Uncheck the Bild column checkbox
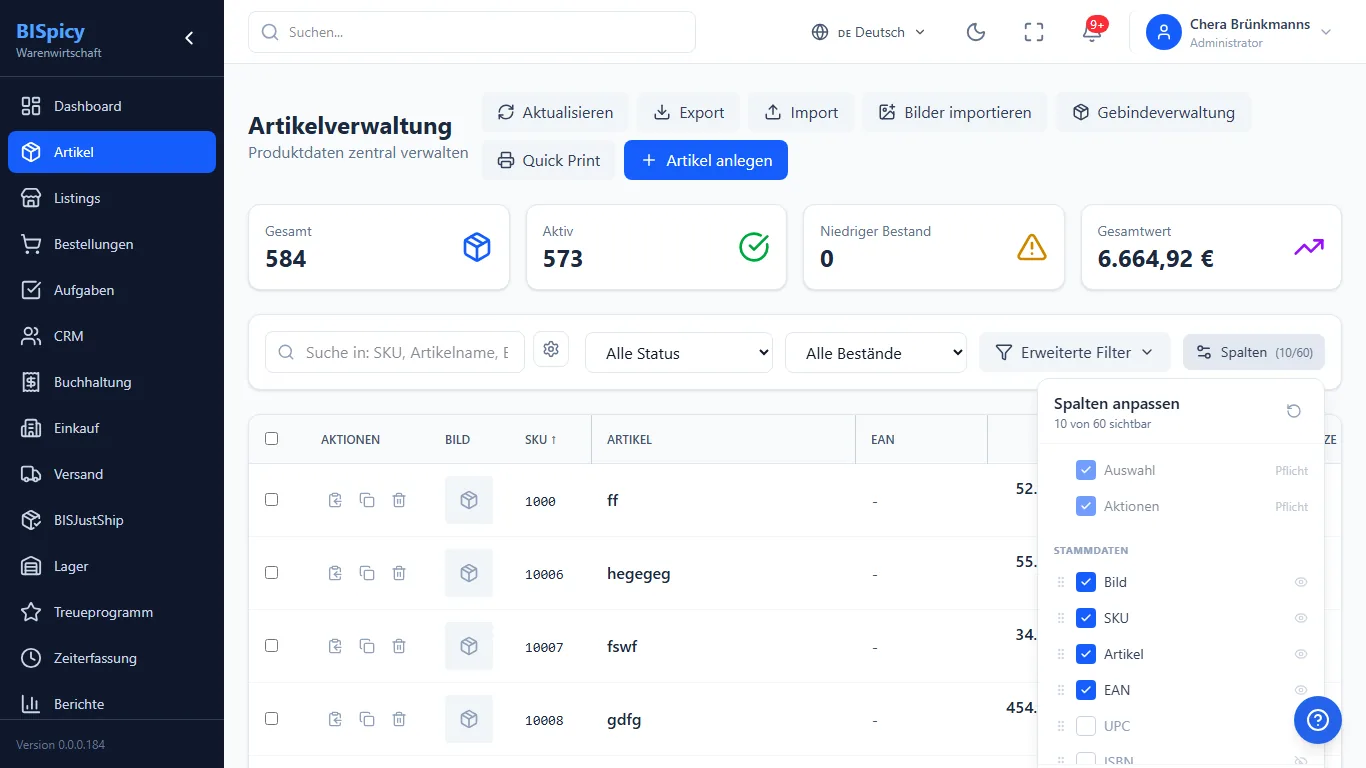This screenshot has width=1366, height=768. (x=1086, y=582)
